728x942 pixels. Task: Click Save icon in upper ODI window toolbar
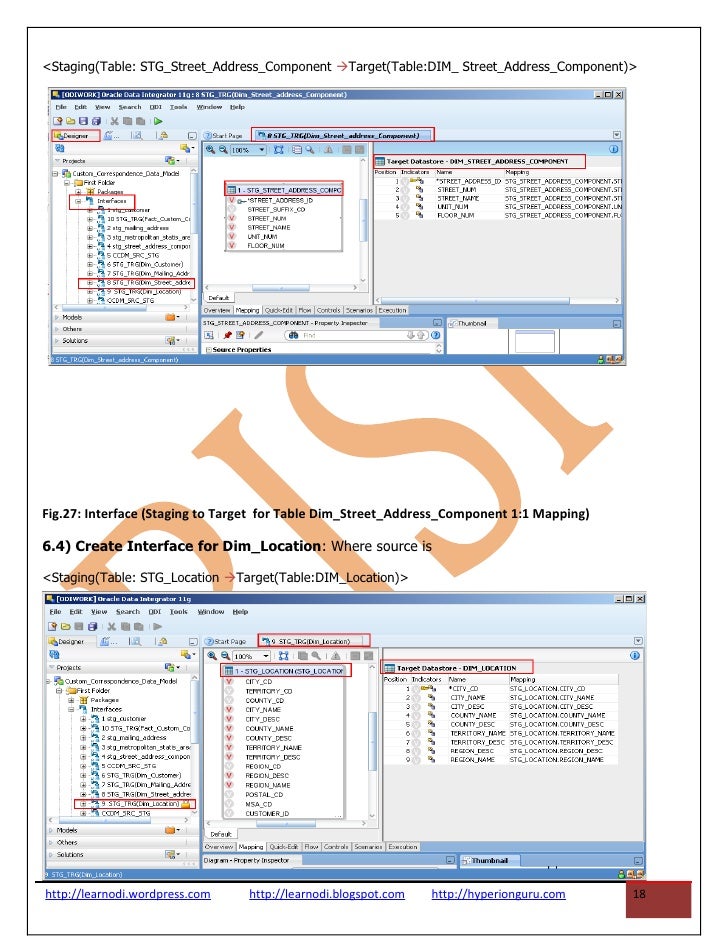pyautogui.click(x=83, y=121)
